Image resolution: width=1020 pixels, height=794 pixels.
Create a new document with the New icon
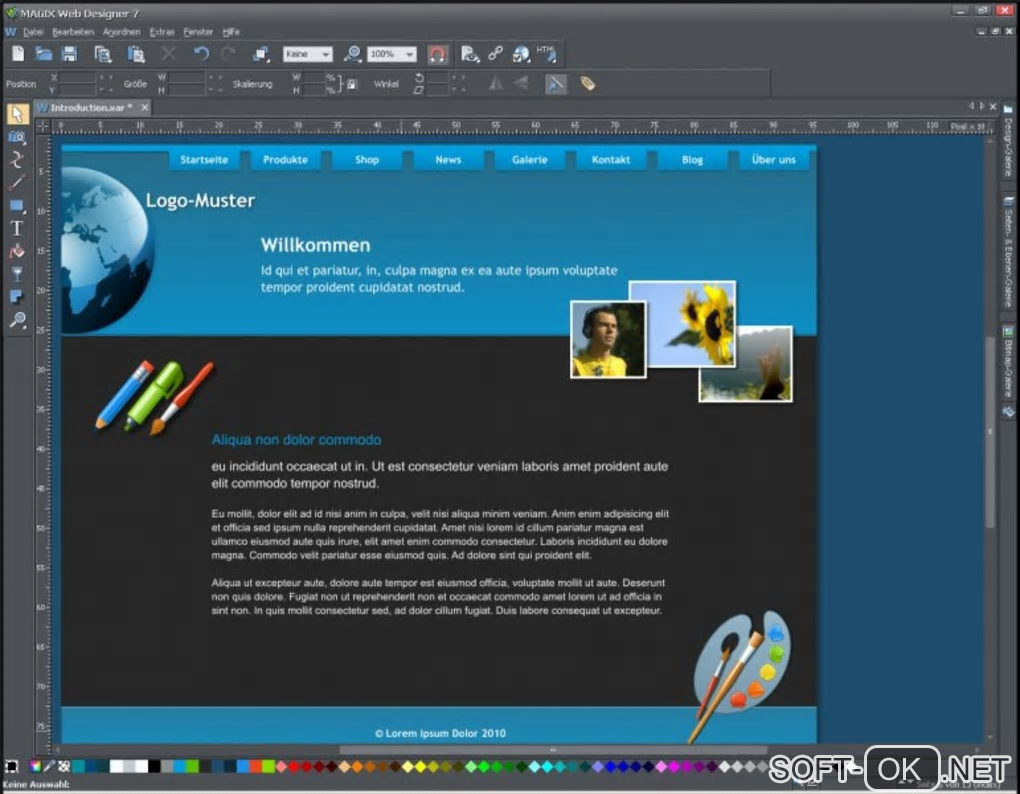(x=18, y=54)
